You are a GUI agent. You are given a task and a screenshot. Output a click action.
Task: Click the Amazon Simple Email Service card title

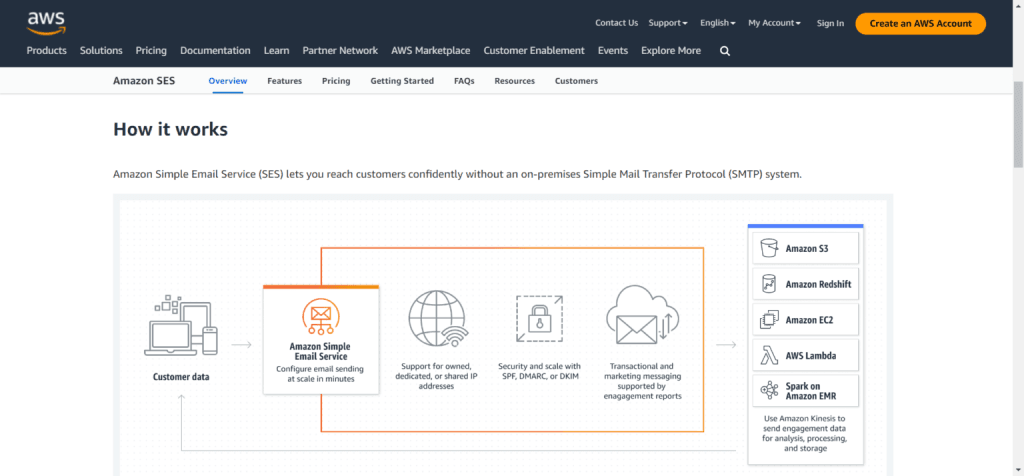[x=321, y=352]
